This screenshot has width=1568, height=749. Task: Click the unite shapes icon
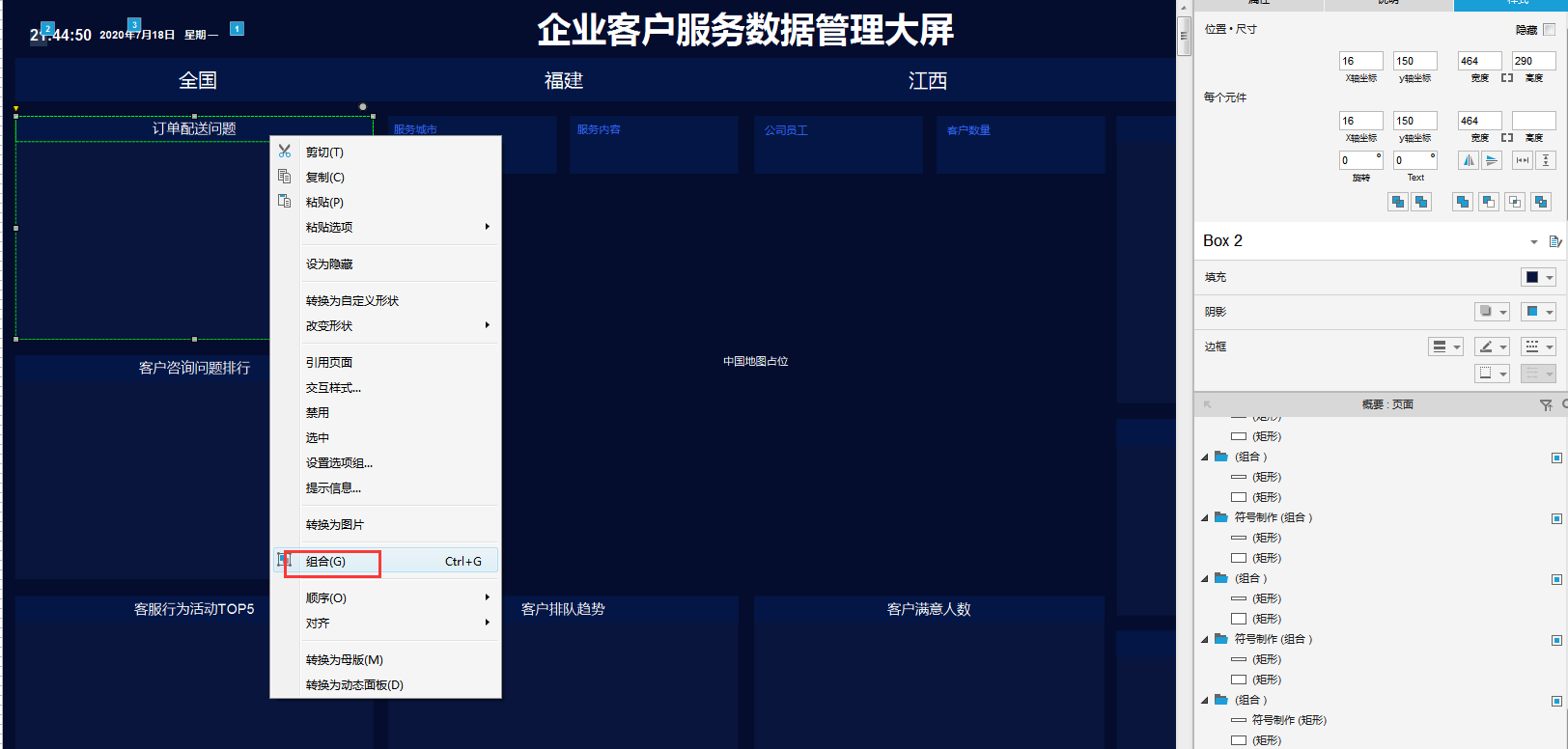pos(1463,202)
